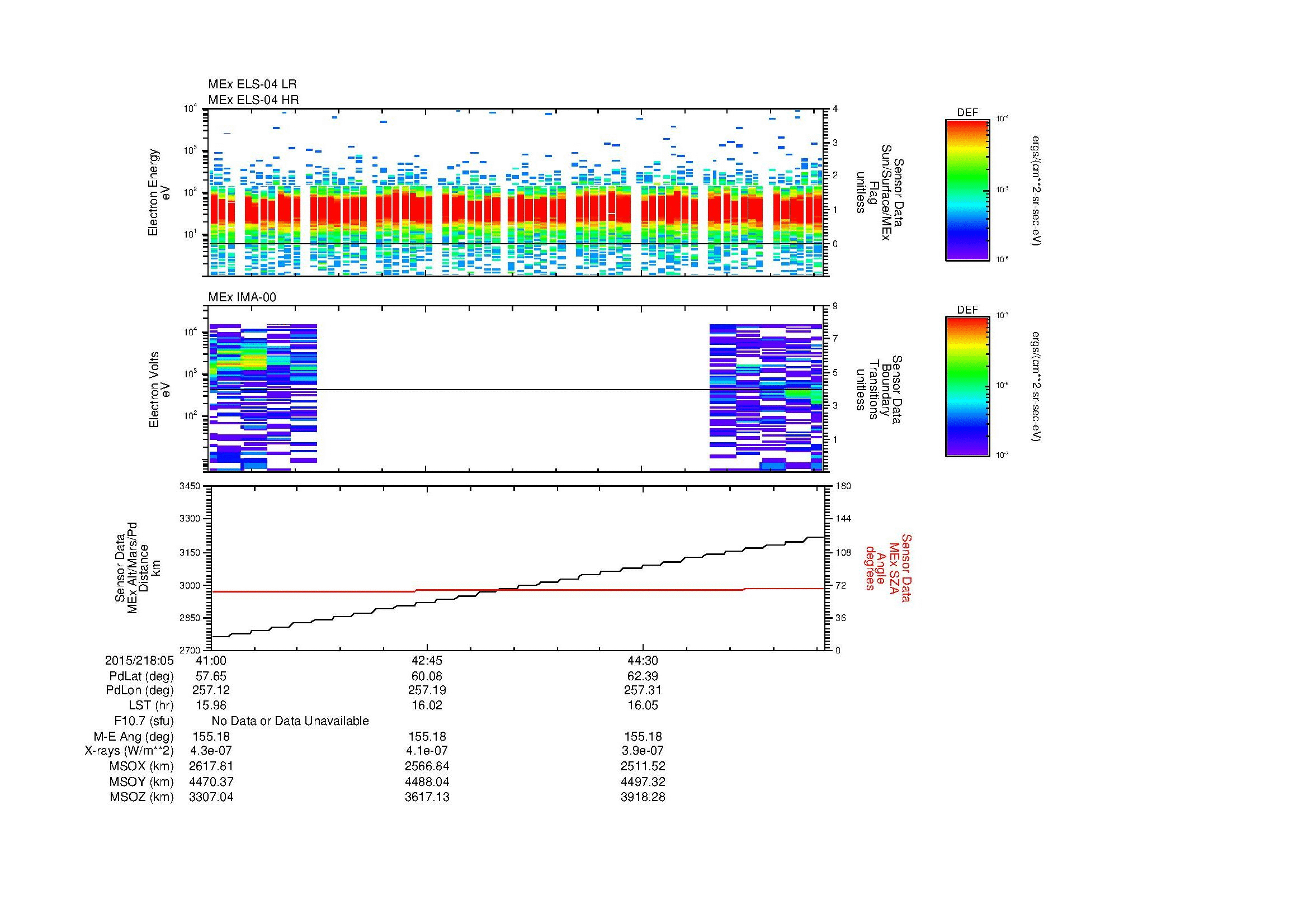The width and height of the screenshot is (1308, 924).
Task: Click the 'MSOX (km)' row label
Action: point(141,766)
